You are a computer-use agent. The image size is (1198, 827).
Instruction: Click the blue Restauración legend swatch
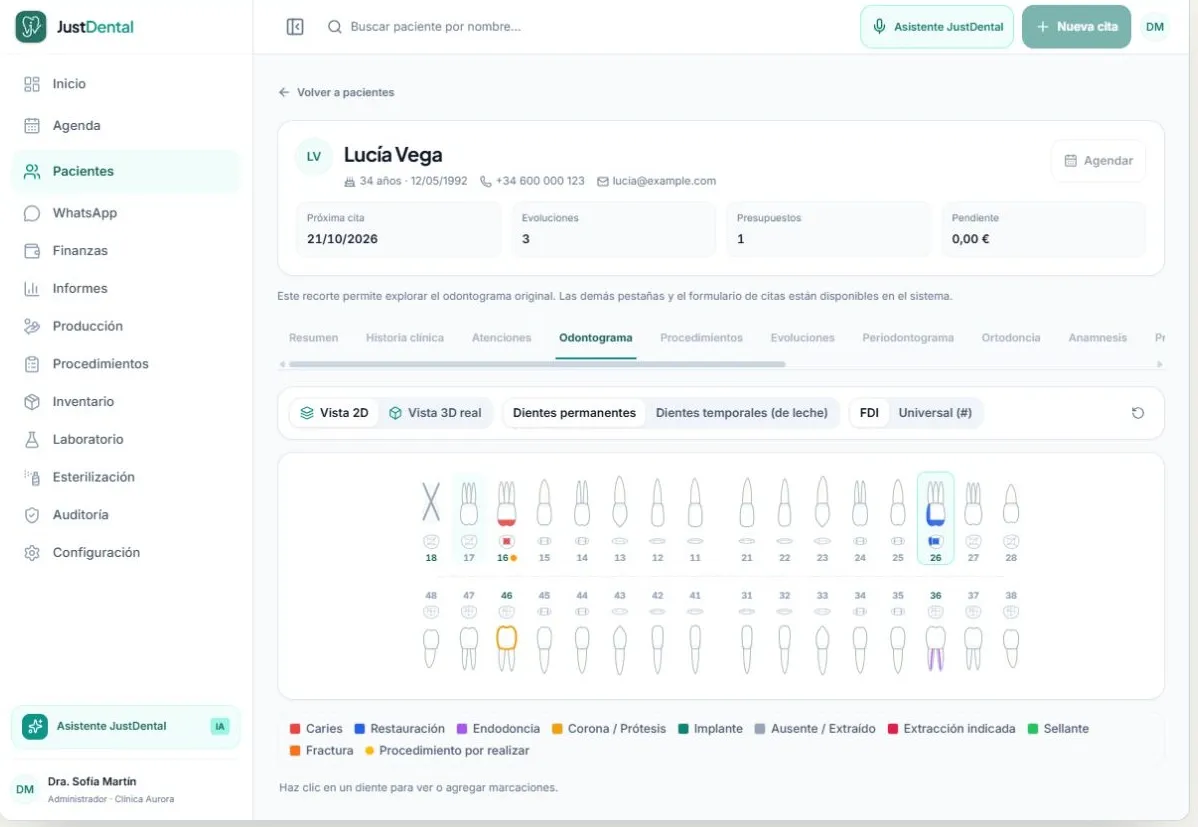click(360, 729)
